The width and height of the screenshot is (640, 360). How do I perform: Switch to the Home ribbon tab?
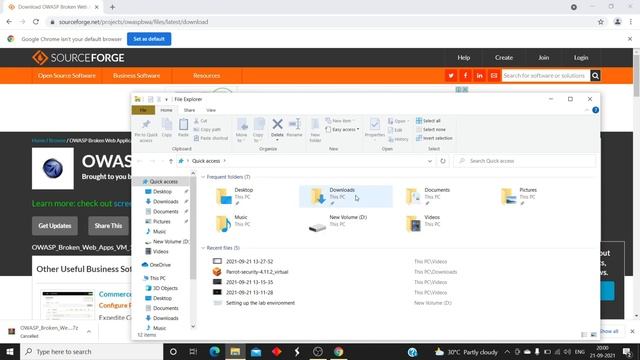tap(166, 110)
